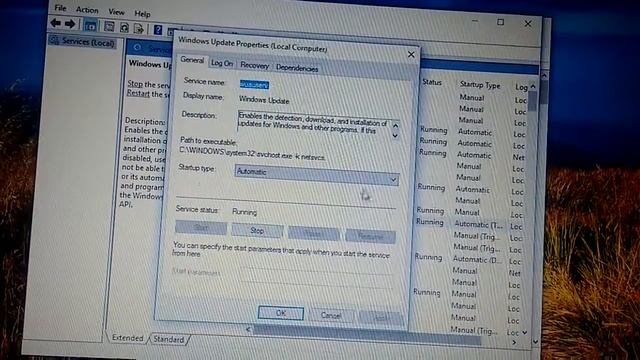Click the Stop button under Service status
This screenshot has height=360, width=640.
(x=257, y=231)
